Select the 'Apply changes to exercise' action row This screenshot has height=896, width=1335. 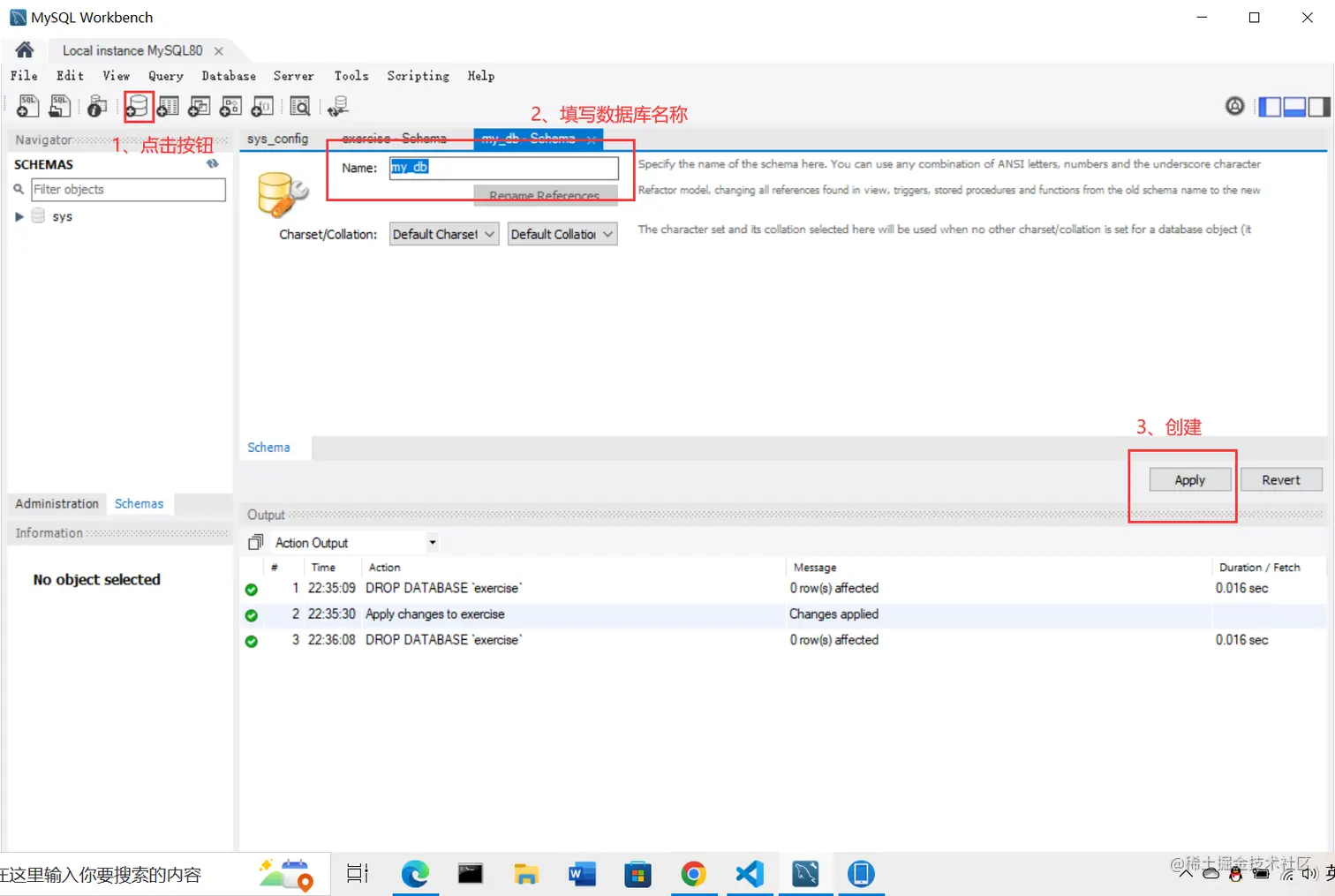coord(782,614)
